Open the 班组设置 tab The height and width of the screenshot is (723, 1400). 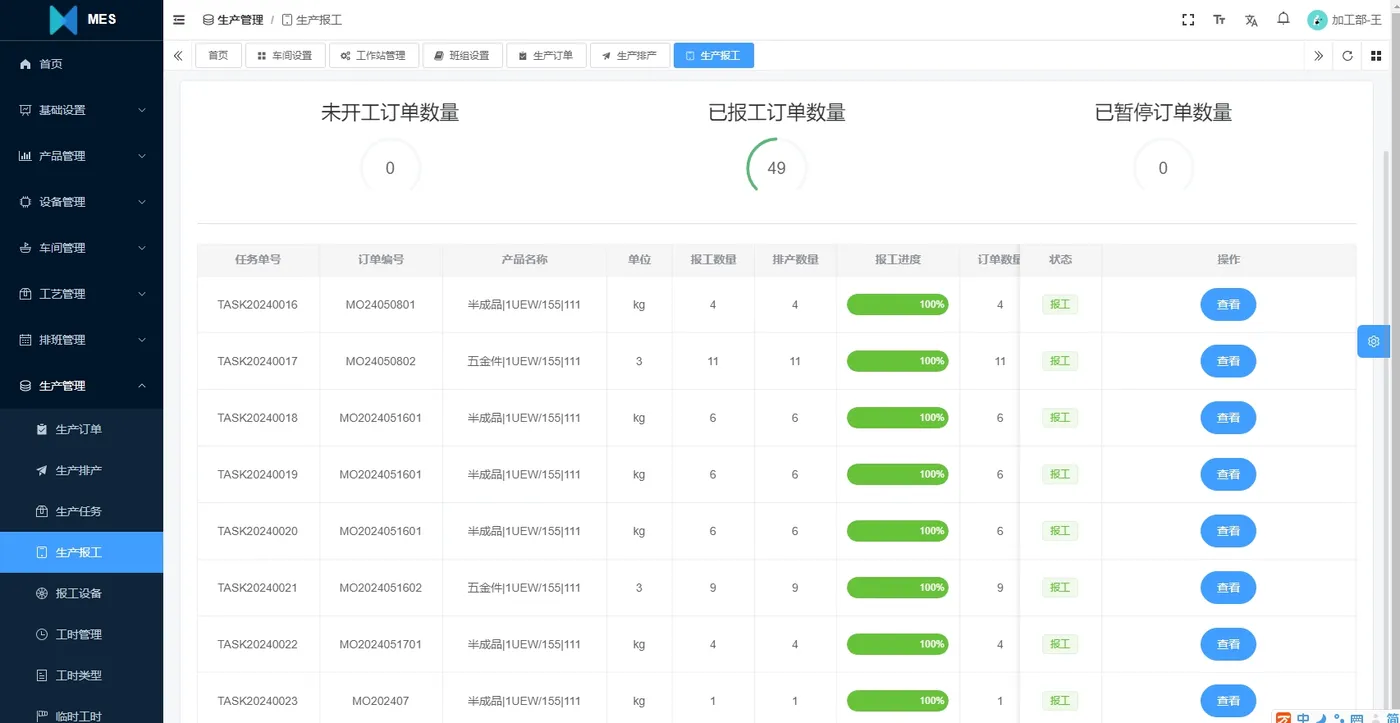(x=463, y=55)
